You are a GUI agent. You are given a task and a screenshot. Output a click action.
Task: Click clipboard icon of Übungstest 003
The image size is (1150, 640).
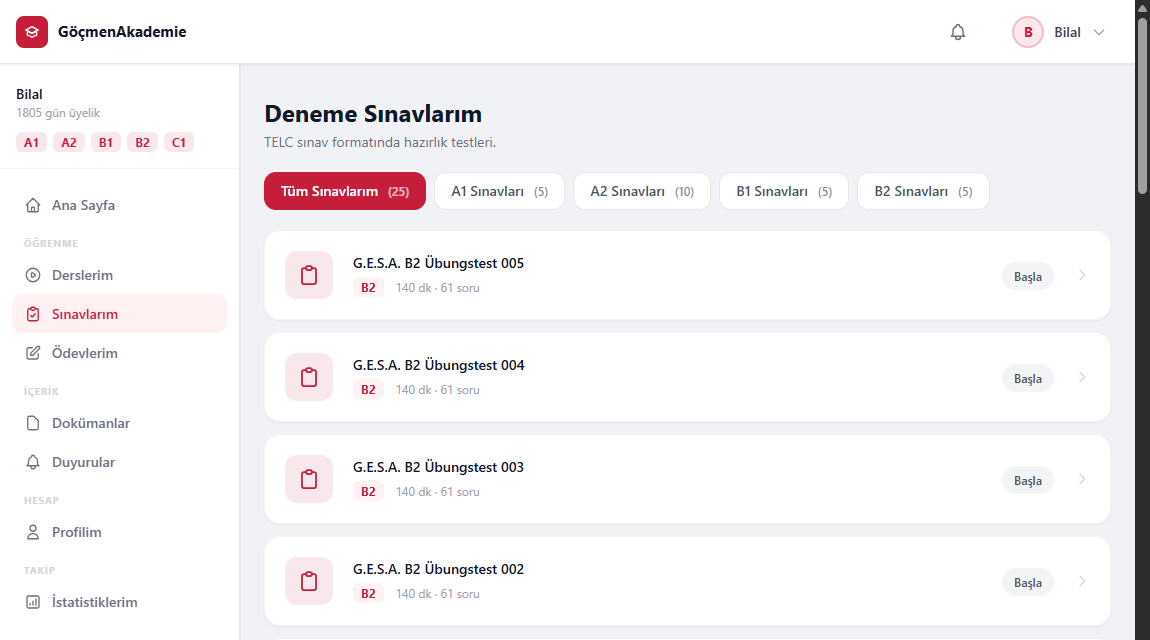309,479
